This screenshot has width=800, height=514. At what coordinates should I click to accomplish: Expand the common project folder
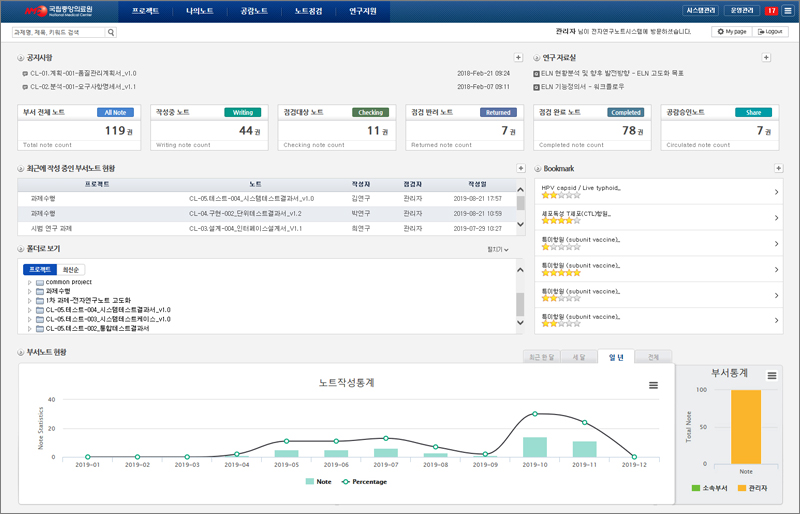tap(30, 282)
